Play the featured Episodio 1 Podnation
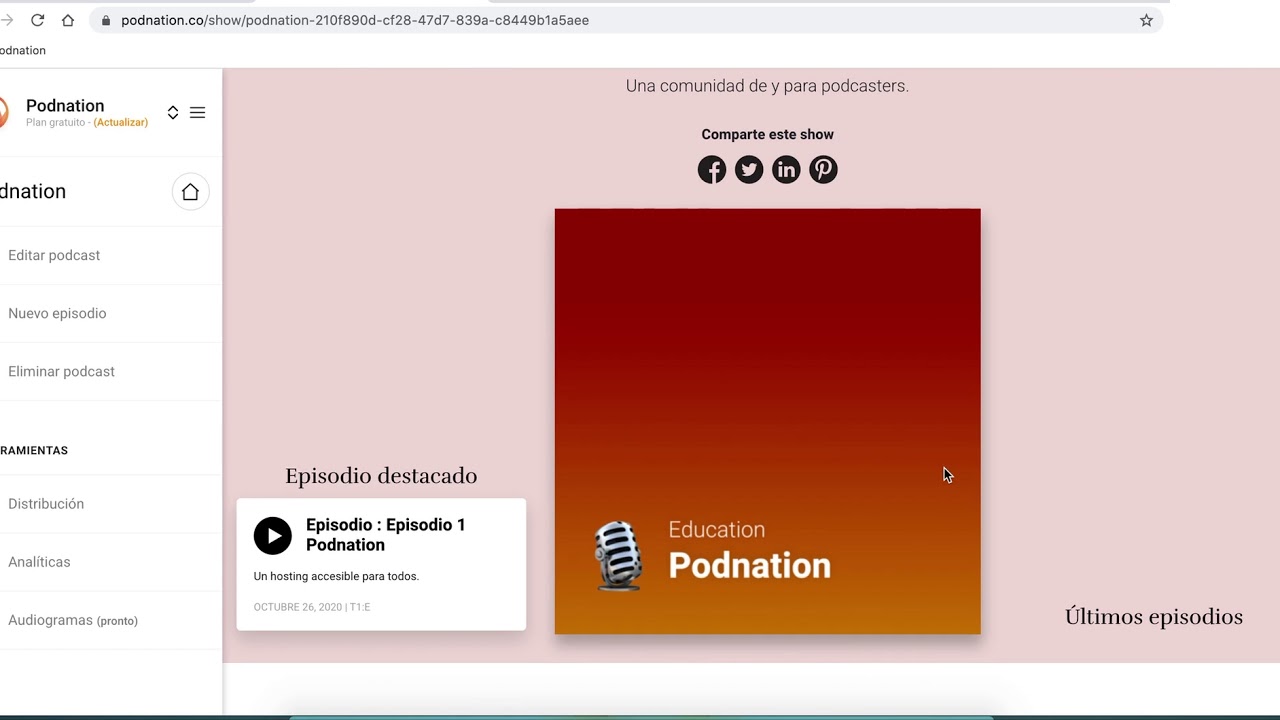This screenshot has height=720, width=1280. pos(272,536)
